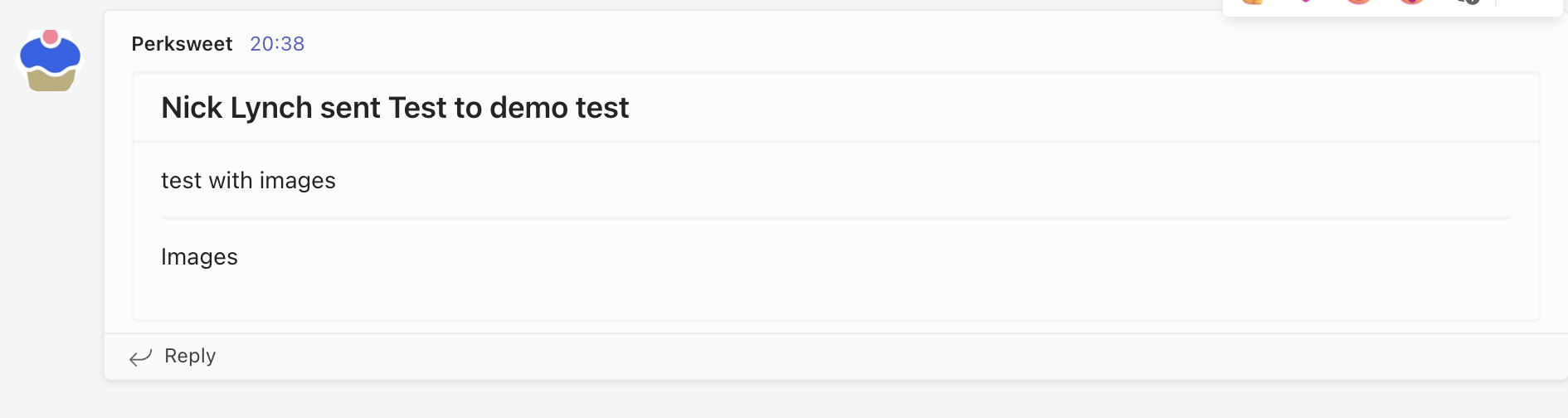Click the separator line above Images
The height and width of the screenshot is (418, 1568).
[836, 218]
